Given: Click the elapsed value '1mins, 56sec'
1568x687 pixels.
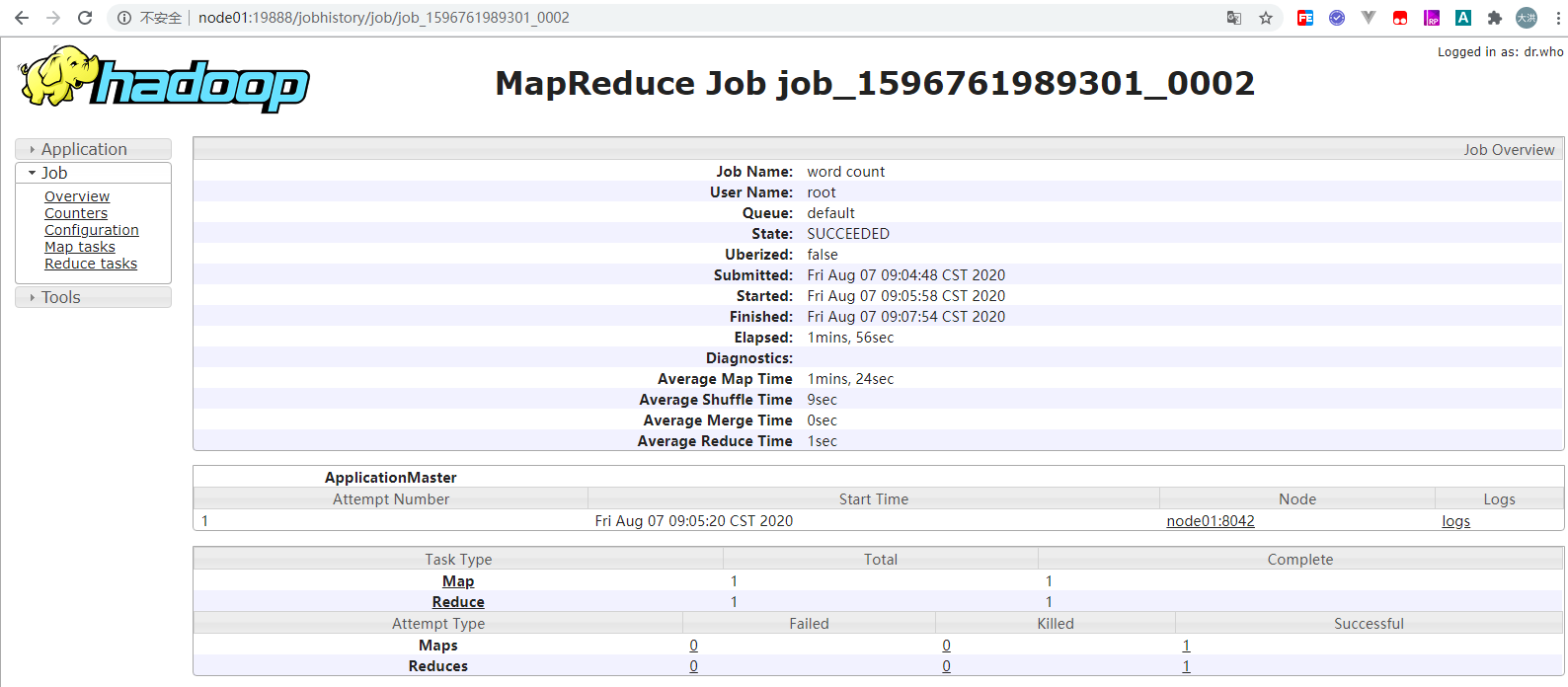Looking at the screenshot, I should point(850,338).
